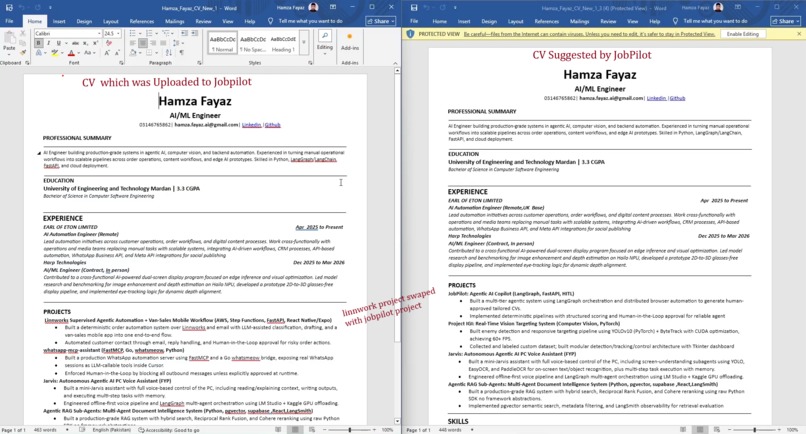Open the Calibri font name dropdown

point(99,33)
